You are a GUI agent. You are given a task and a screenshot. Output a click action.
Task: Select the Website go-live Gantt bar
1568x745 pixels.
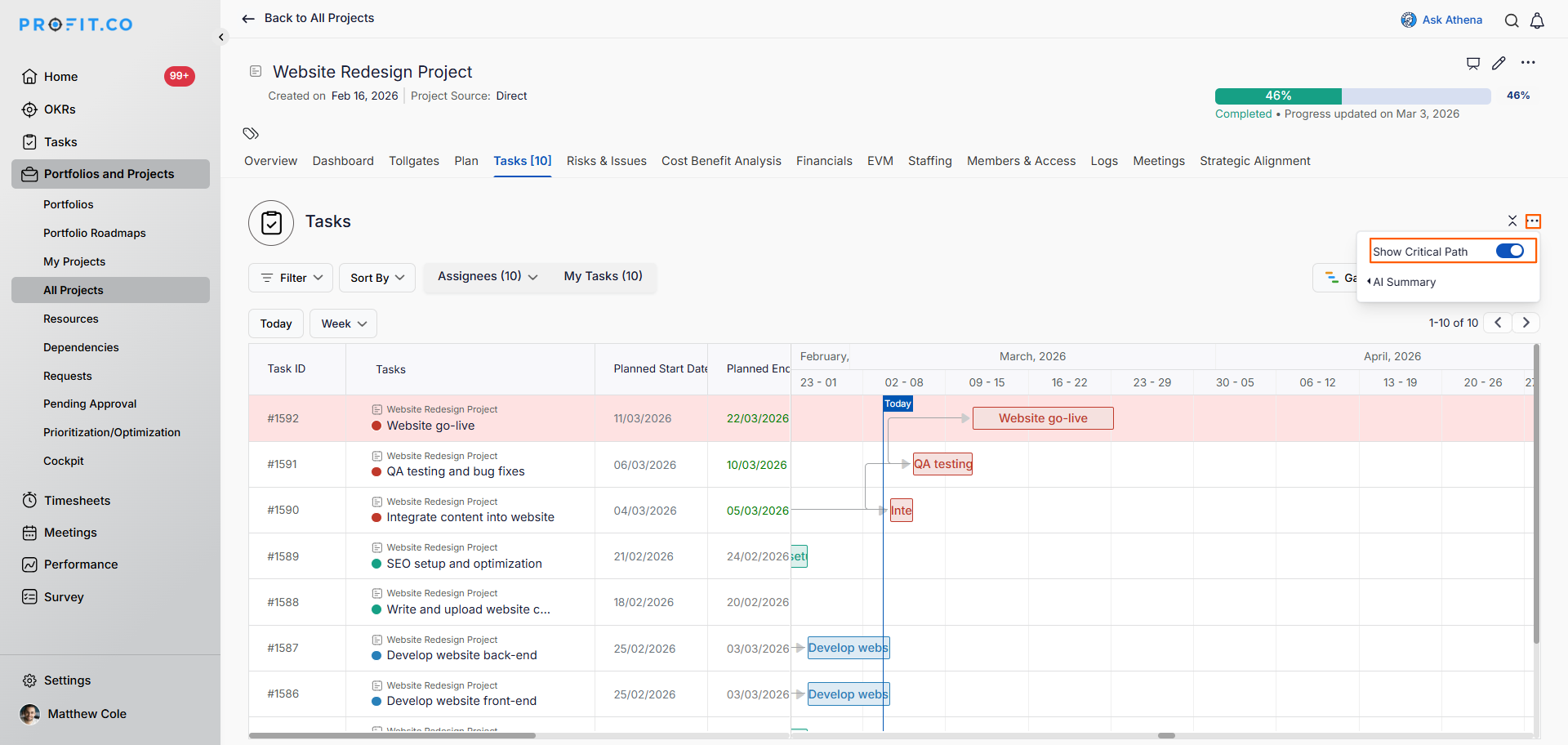pos(1042,418)
